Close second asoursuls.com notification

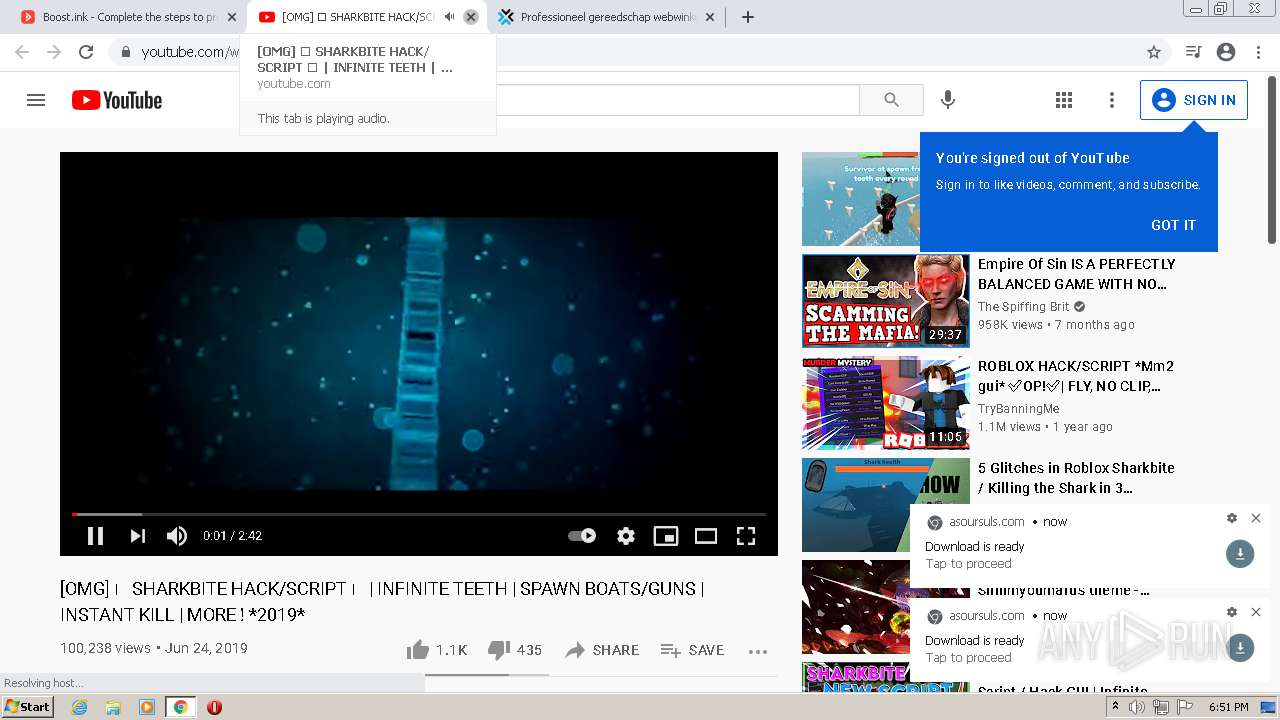(1256, 612)
